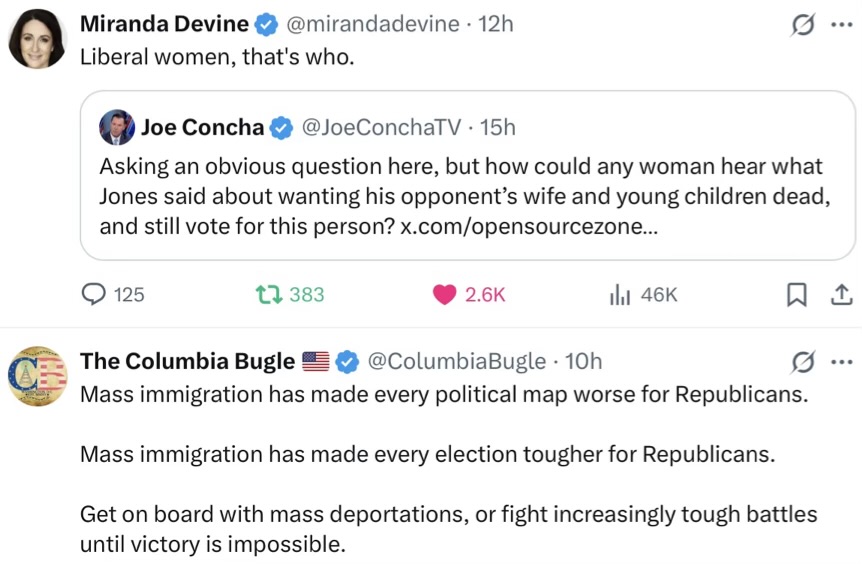Image resolution: width=862 pixels, height=564 pixels.
Task: Open more options on Miranda Devine's post
Action: [x=841, y=26]
